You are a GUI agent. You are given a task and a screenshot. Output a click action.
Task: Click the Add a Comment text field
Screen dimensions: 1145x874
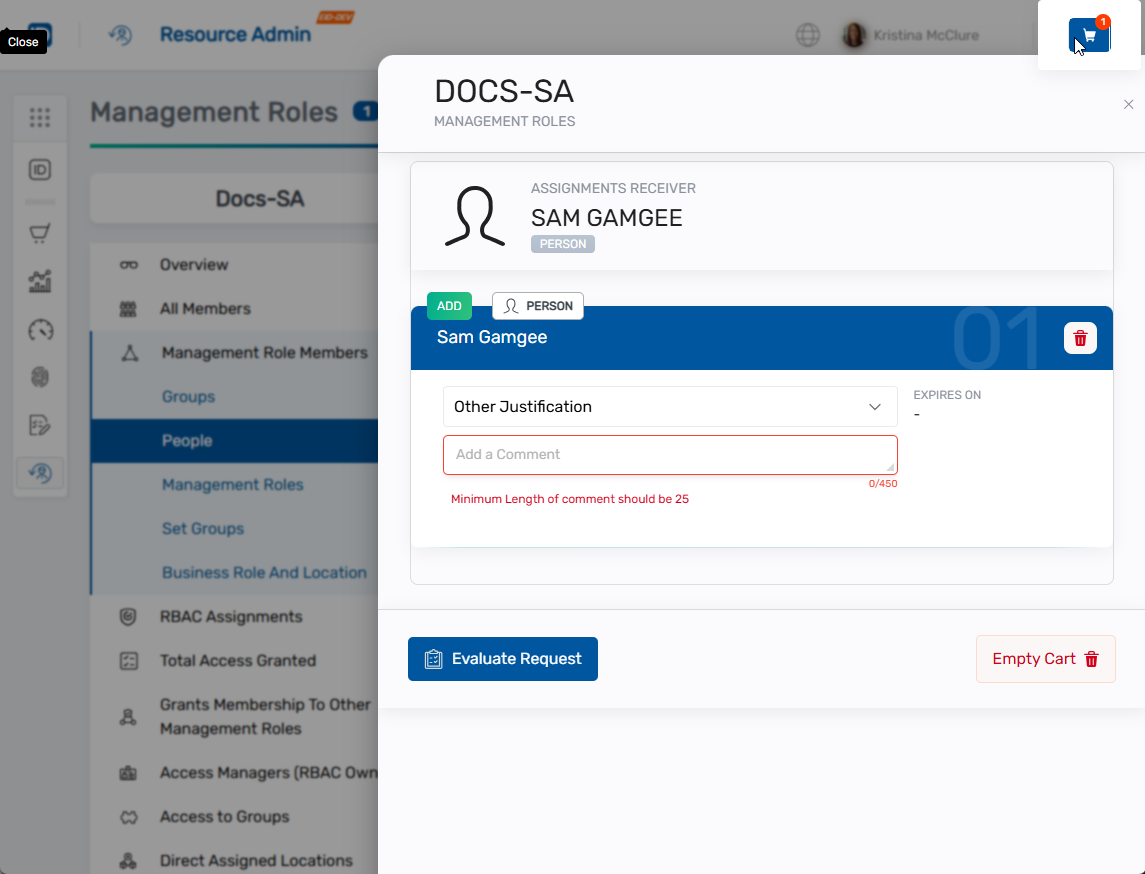click(x=669, y=455)
